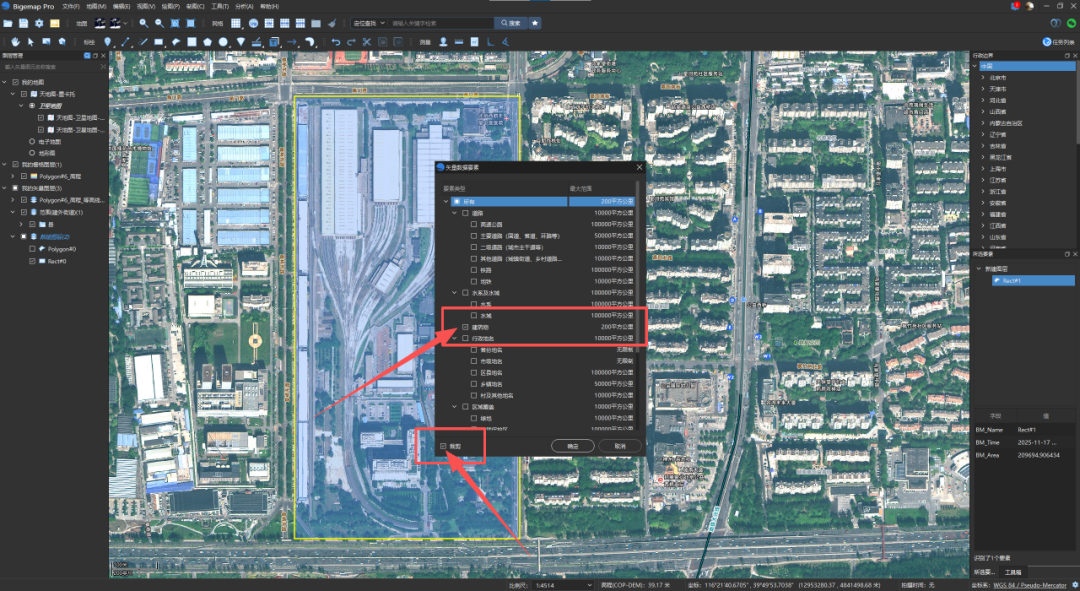Toggle the 道路 checkbox in dialog
This screenshot has width=1080, height=591.
tap(466, 213)
